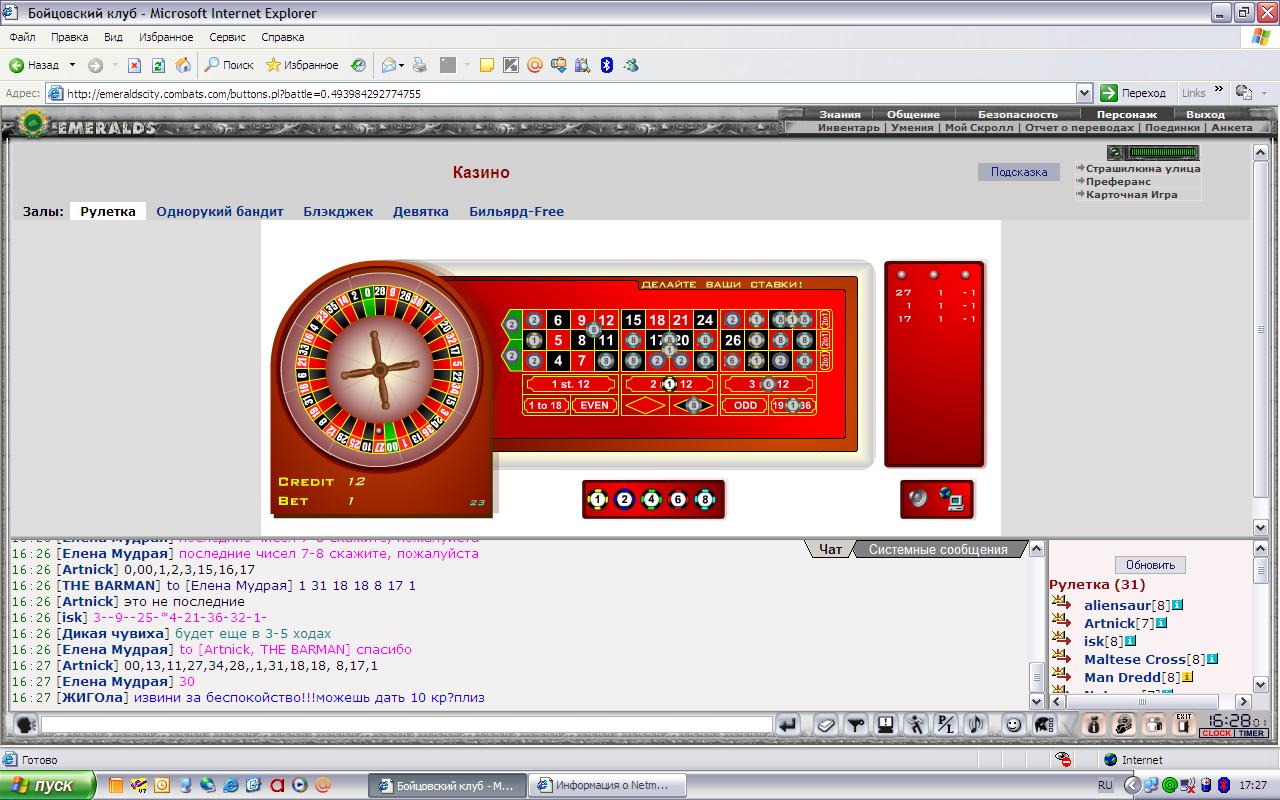Switch to Однорукий бандит hall

(x=220, y=211)
